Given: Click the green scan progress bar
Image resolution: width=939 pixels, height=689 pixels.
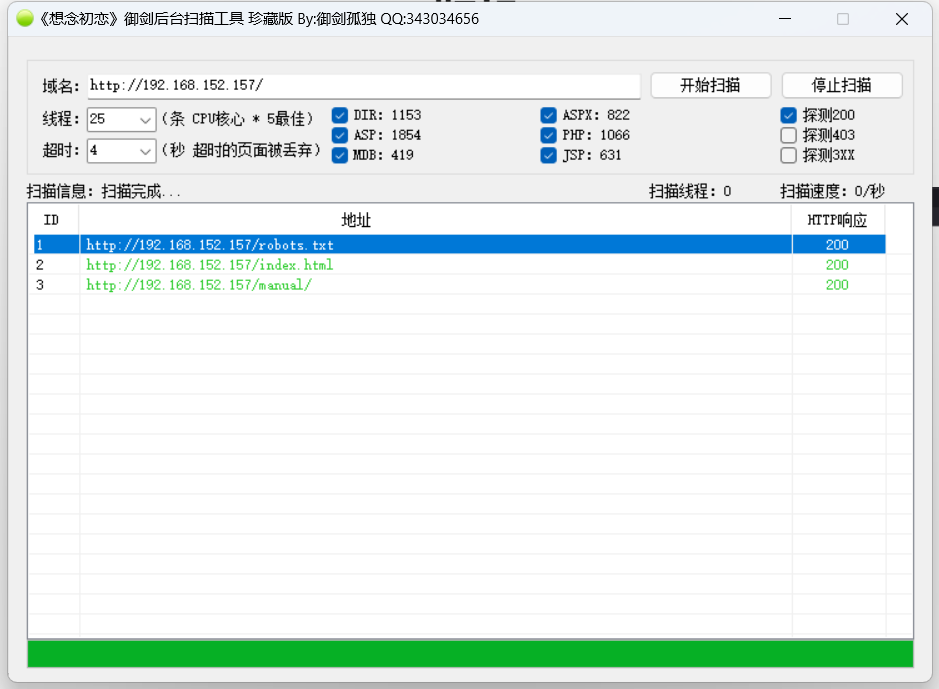Looking at the screenshot, I should [x=470, y=654].
